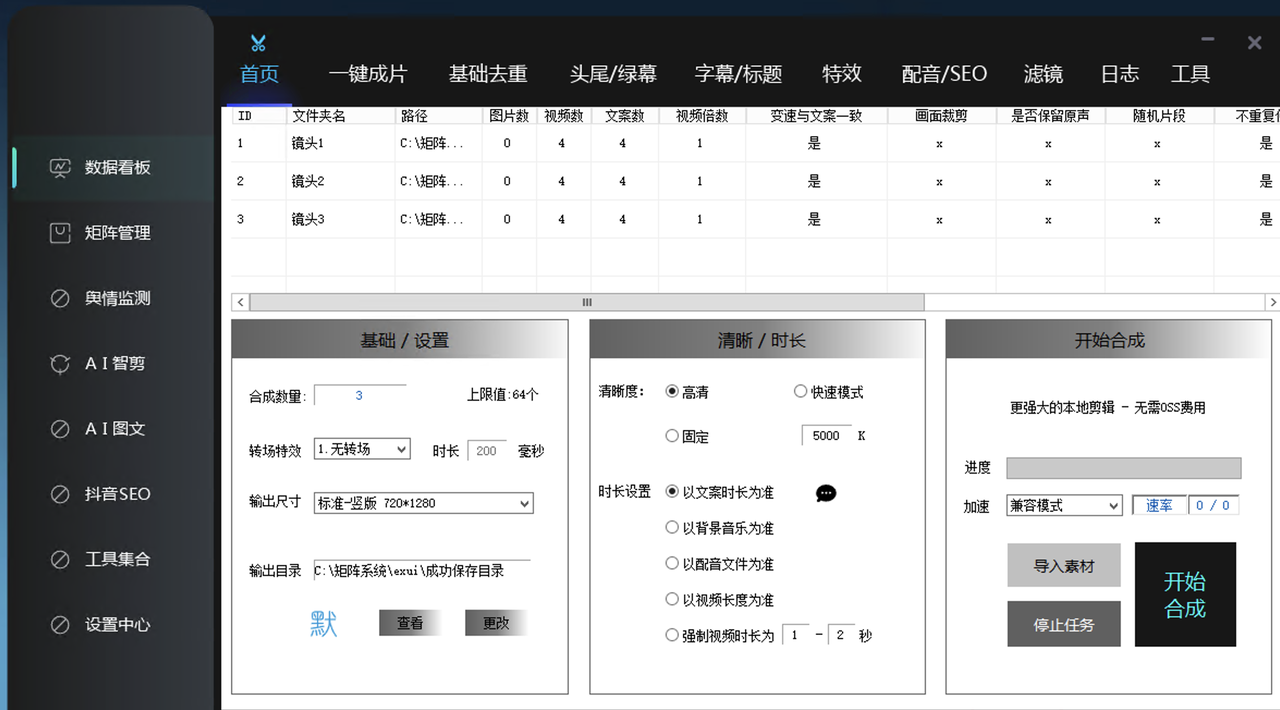Open the 加速 兼容模式 dropdown
This screenshot has width=1280, height=710.
coord(1064,506)
